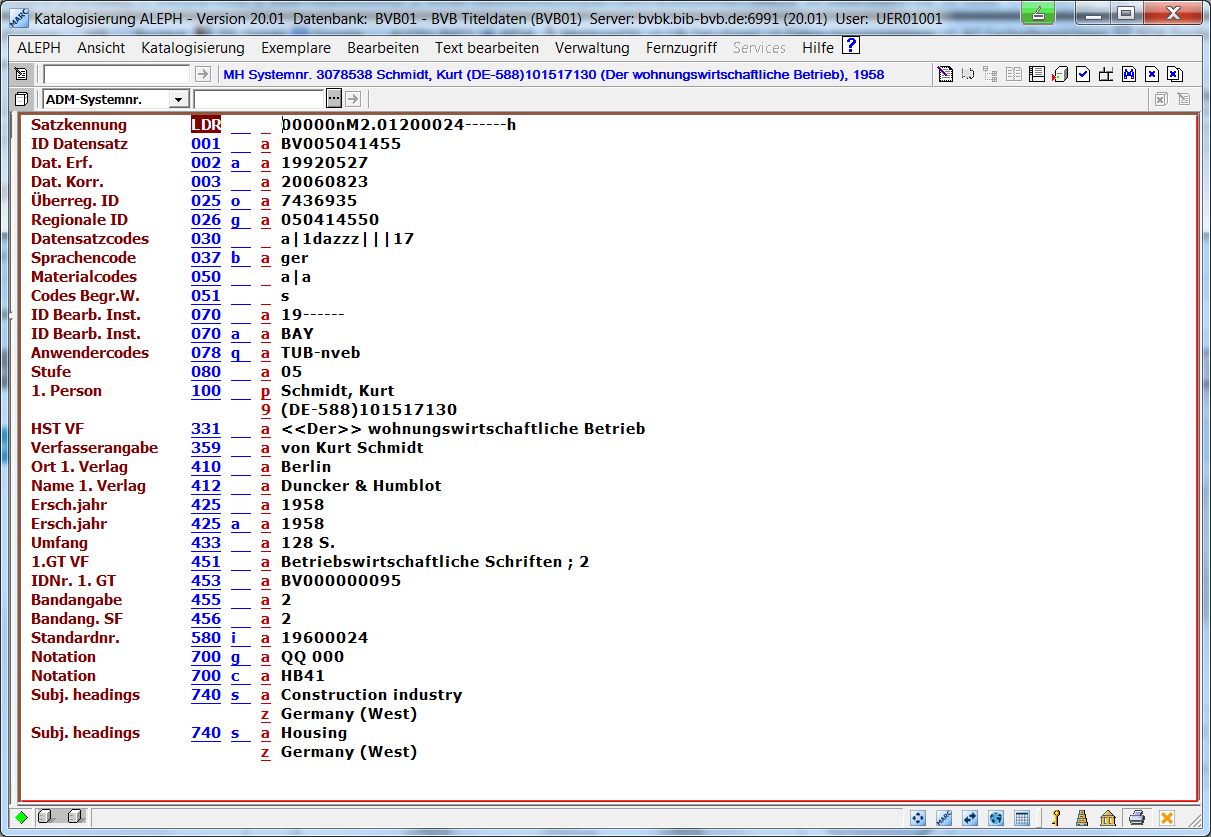Viewport: 1211px width, 837px height.
Task: Click the golden key icon in status bar
Action: tap(1055, 818)
